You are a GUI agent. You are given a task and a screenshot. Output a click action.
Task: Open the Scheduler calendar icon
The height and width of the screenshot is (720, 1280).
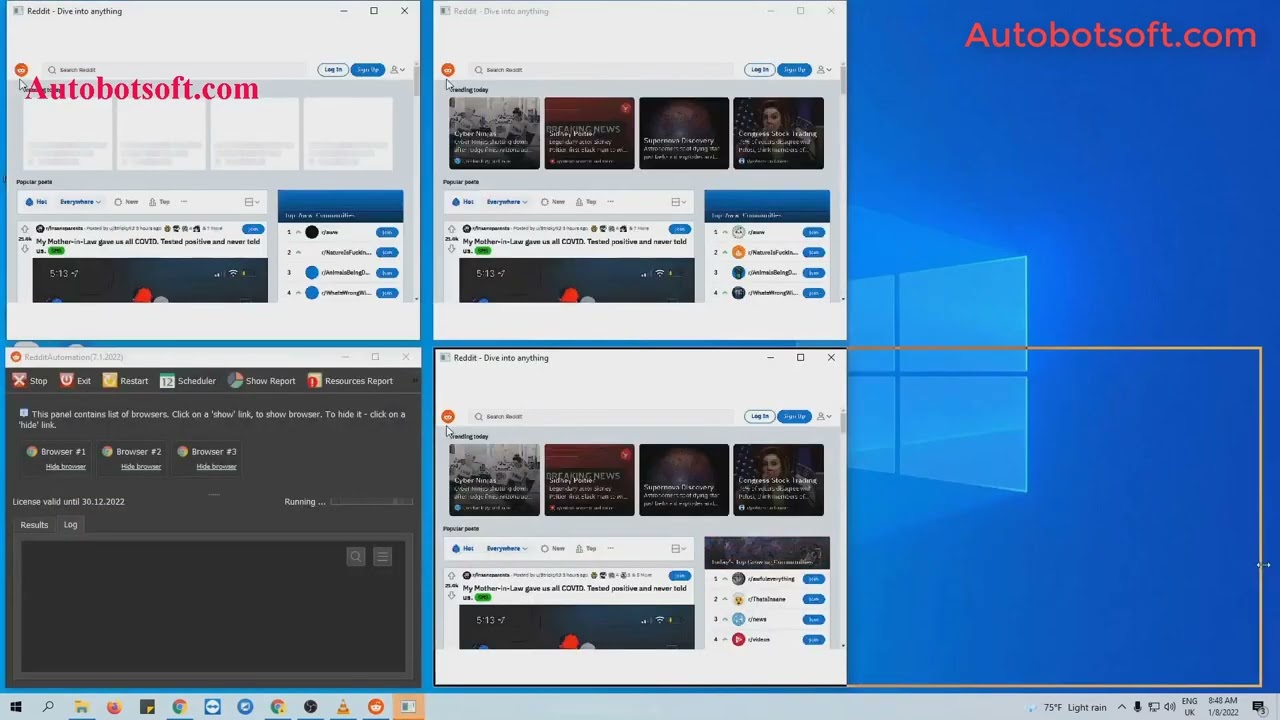[x=167, y=381]
